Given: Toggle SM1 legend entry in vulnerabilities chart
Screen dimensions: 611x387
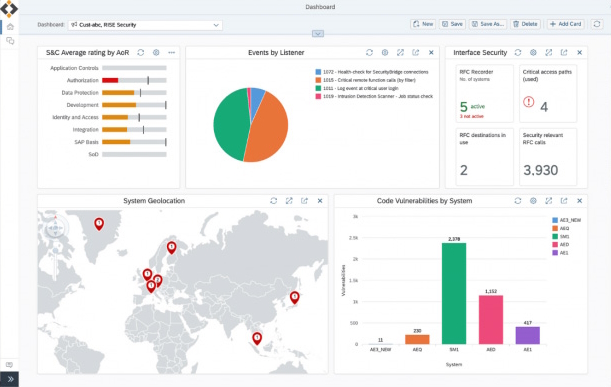Looking at the screenshot, I should (x=561, y=237).
